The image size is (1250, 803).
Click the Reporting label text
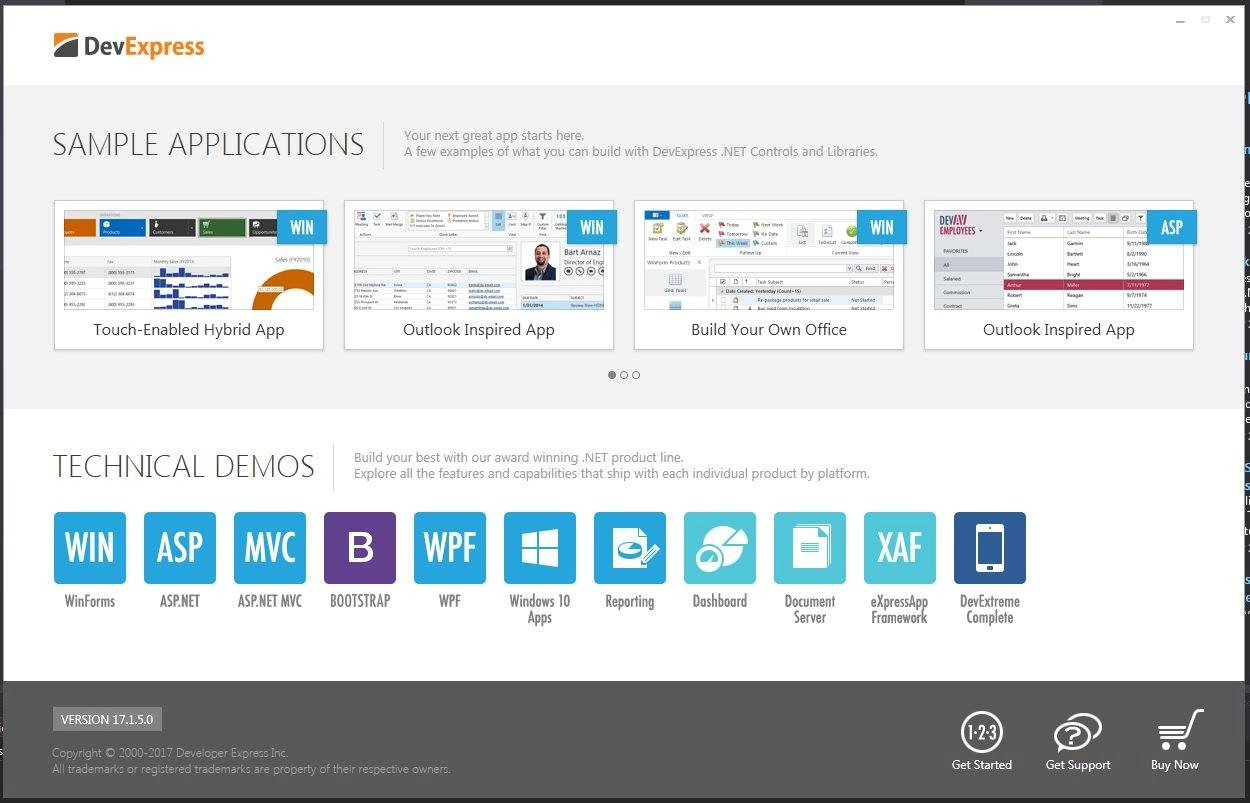click(630, 601)
